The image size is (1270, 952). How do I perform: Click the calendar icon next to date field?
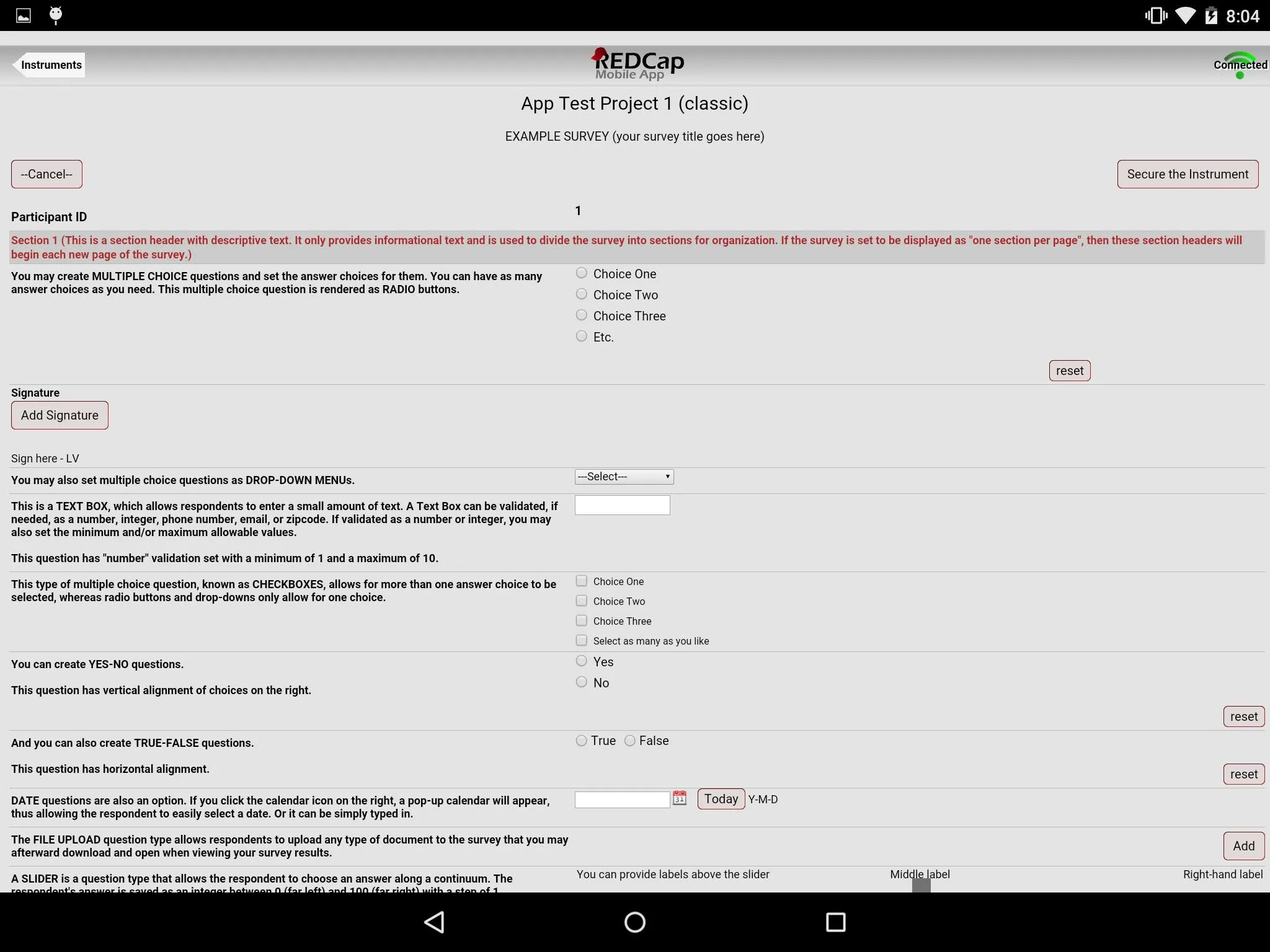[x=680, y=798]
